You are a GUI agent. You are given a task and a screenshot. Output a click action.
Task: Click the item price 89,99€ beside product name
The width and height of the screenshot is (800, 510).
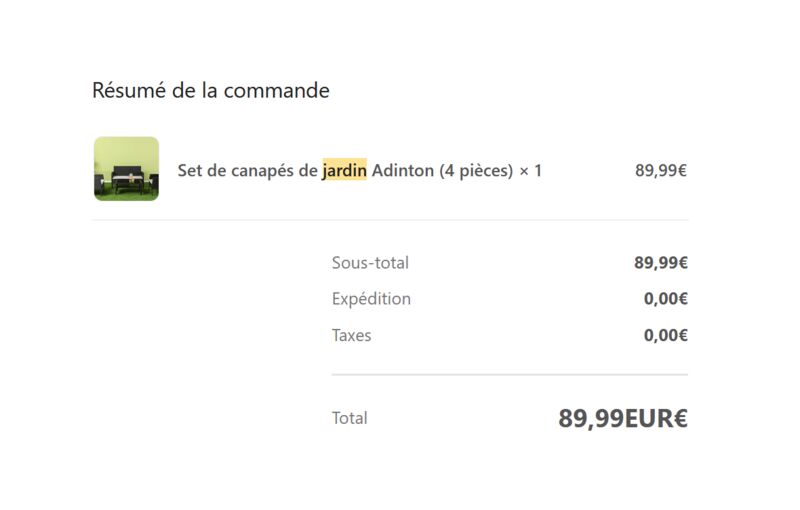pos(661,170)
